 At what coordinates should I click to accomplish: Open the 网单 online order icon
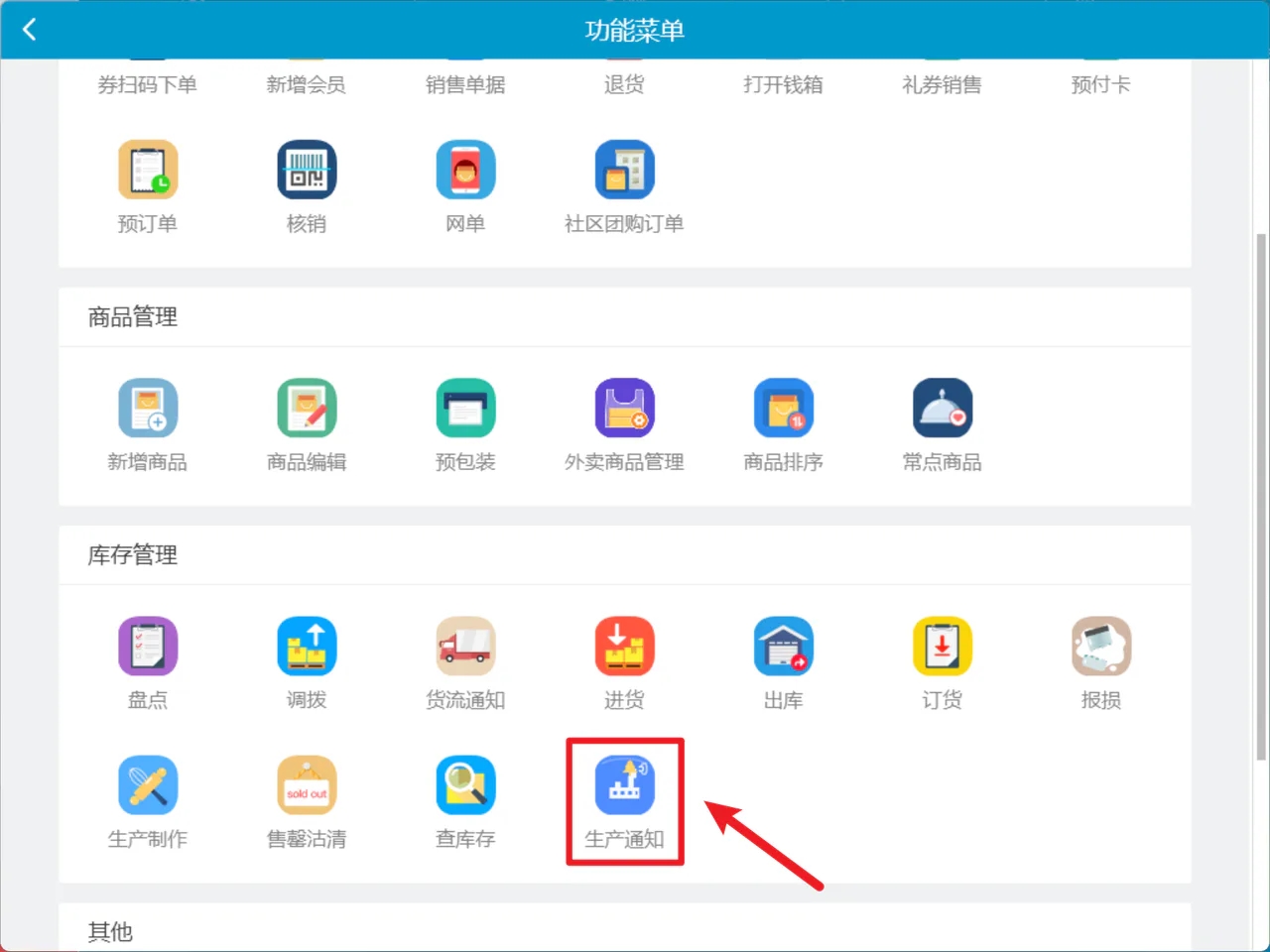(x=465, y=170)
